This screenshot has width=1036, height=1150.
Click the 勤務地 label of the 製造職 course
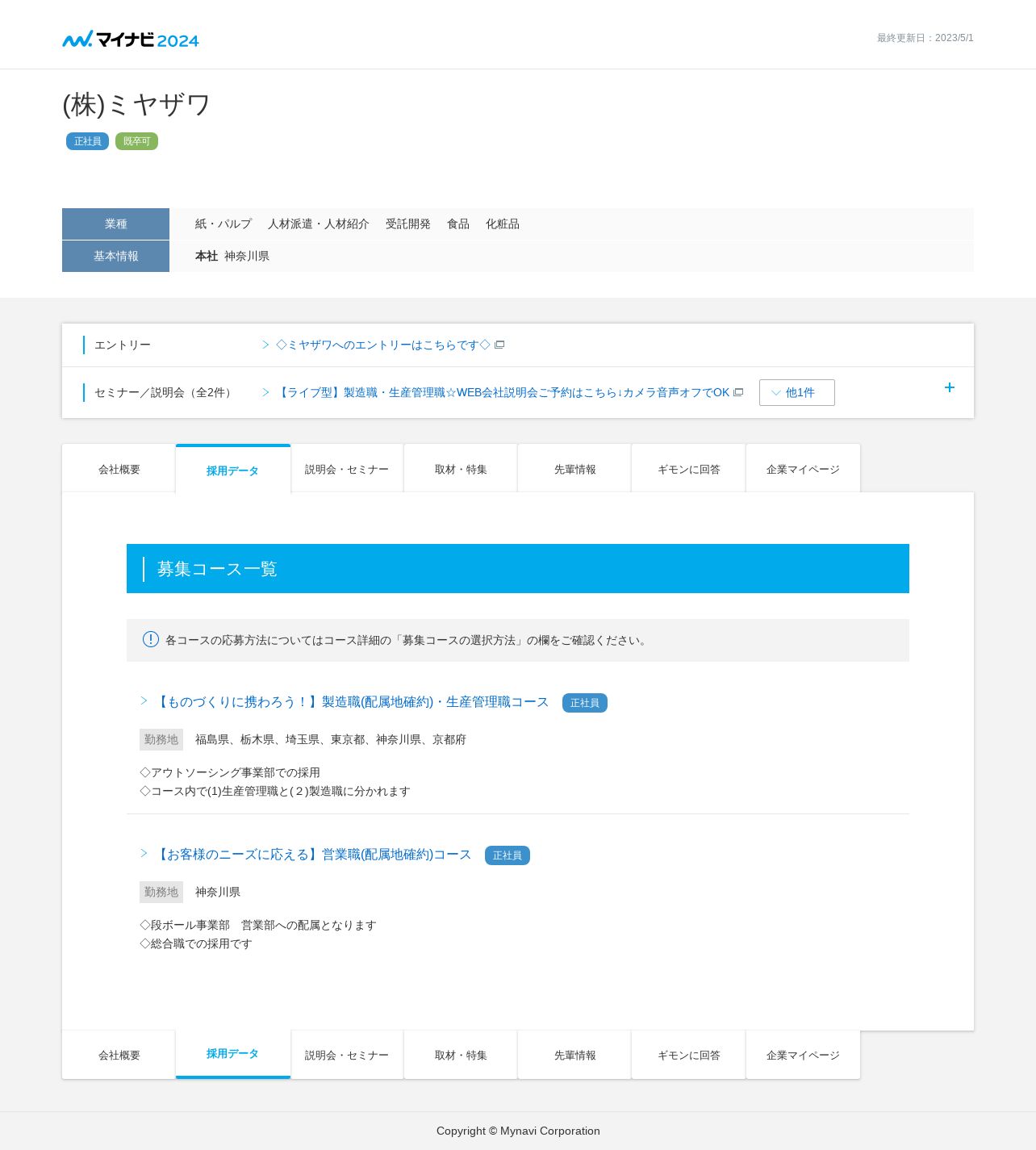click(x=161, y=739)
